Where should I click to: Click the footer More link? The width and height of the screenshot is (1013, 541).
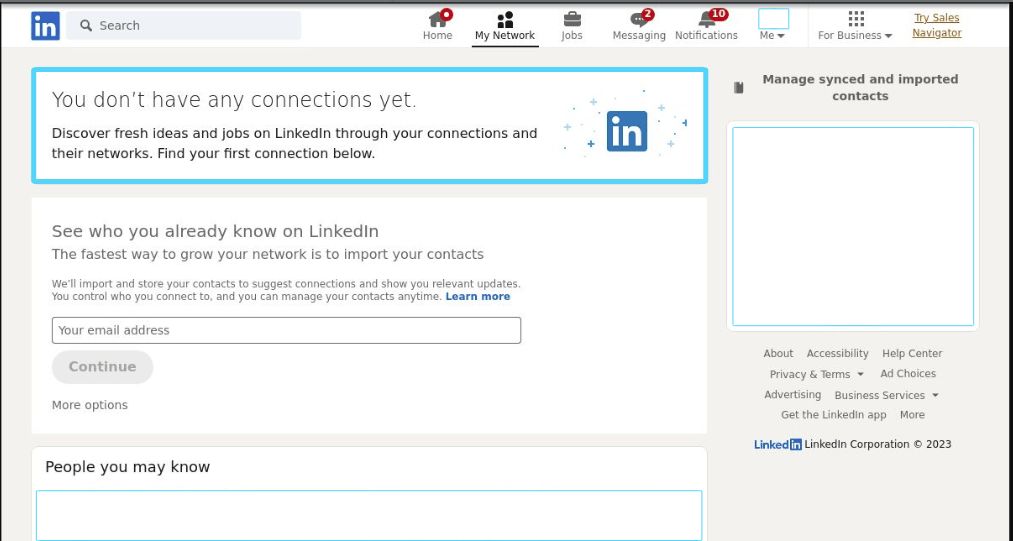[x=912, y=415]
